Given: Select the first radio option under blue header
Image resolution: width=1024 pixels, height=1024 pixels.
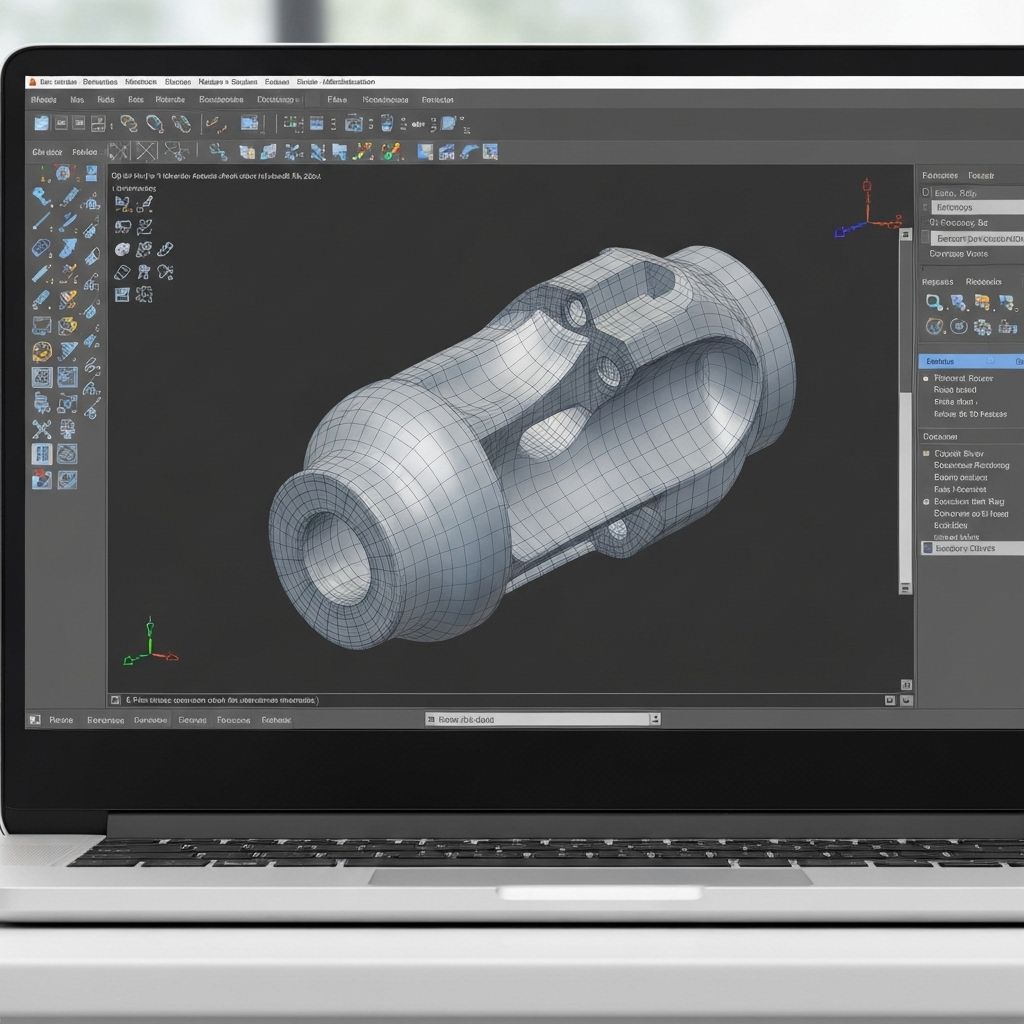Looking at the screenshot, I should coord(926,379).
